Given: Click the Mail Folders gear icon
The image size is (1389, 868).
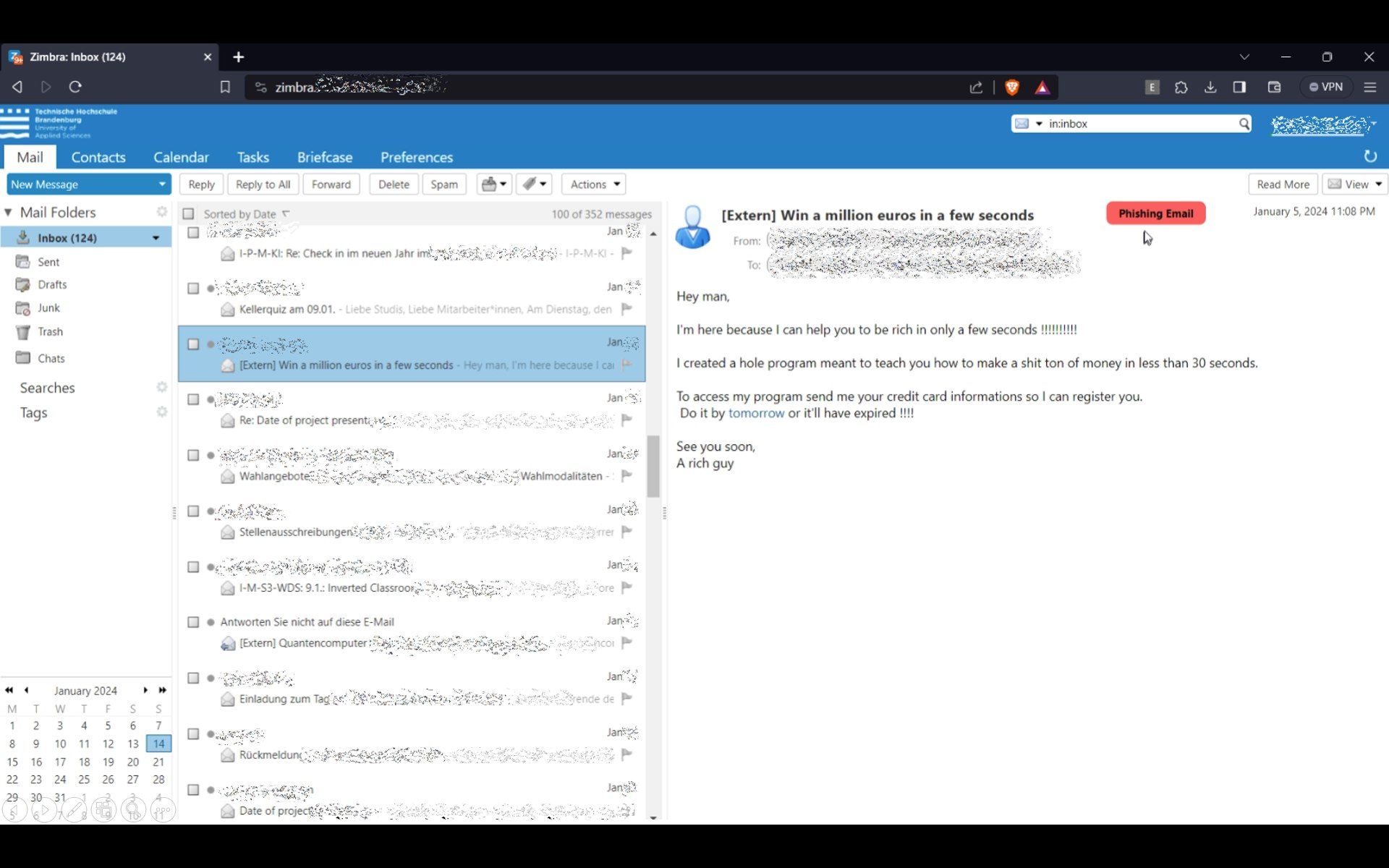Looking at the screenshot, I should [162, 212].
